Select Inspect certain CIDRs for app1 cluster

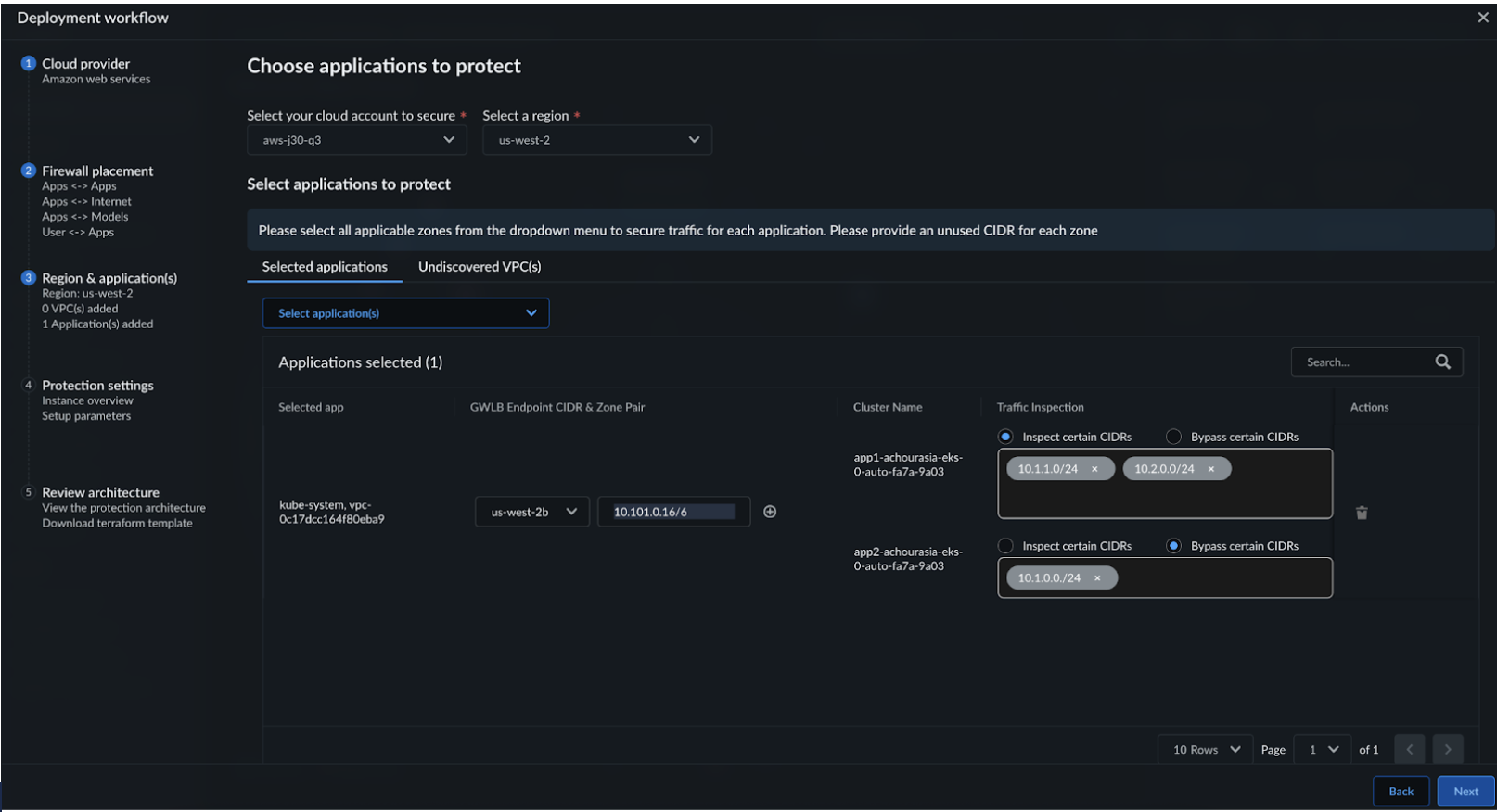tap(1005, 437)
